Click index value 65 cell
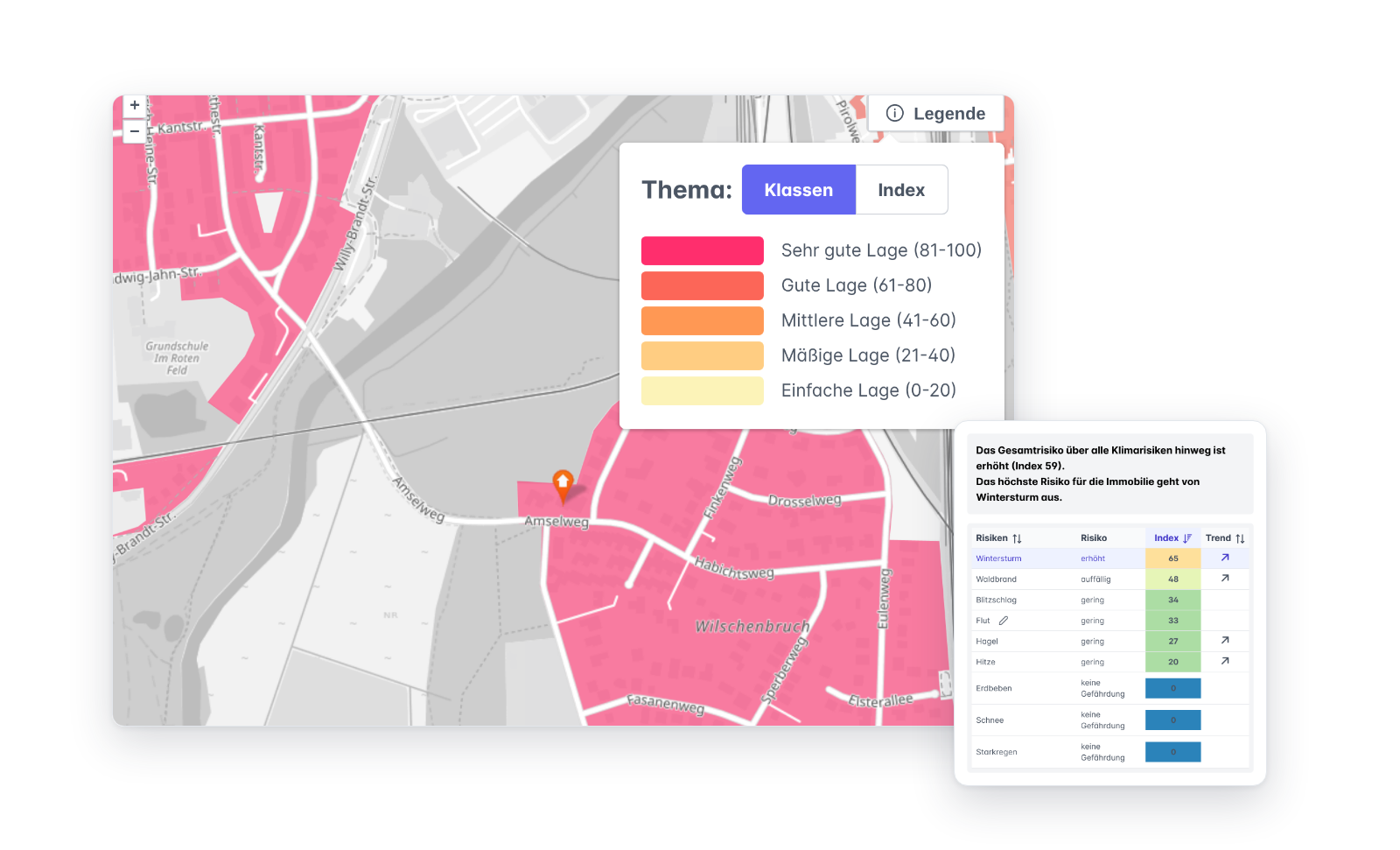This screenshot has height=850, width=1400. (x=1173, y=558)
